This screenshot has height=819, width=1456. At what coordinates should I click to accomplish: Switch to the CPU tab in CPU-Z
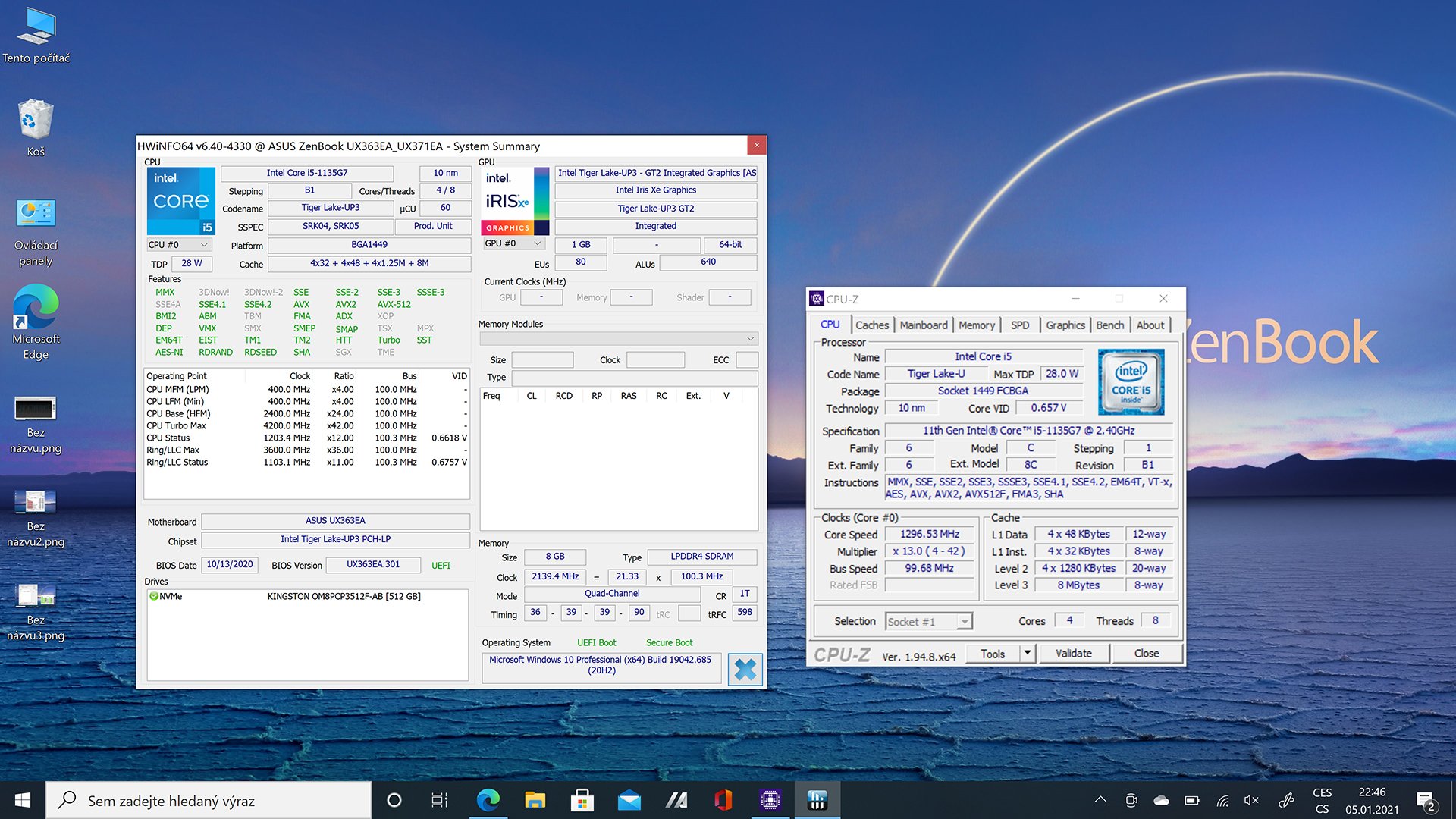(x=830, y=325)
